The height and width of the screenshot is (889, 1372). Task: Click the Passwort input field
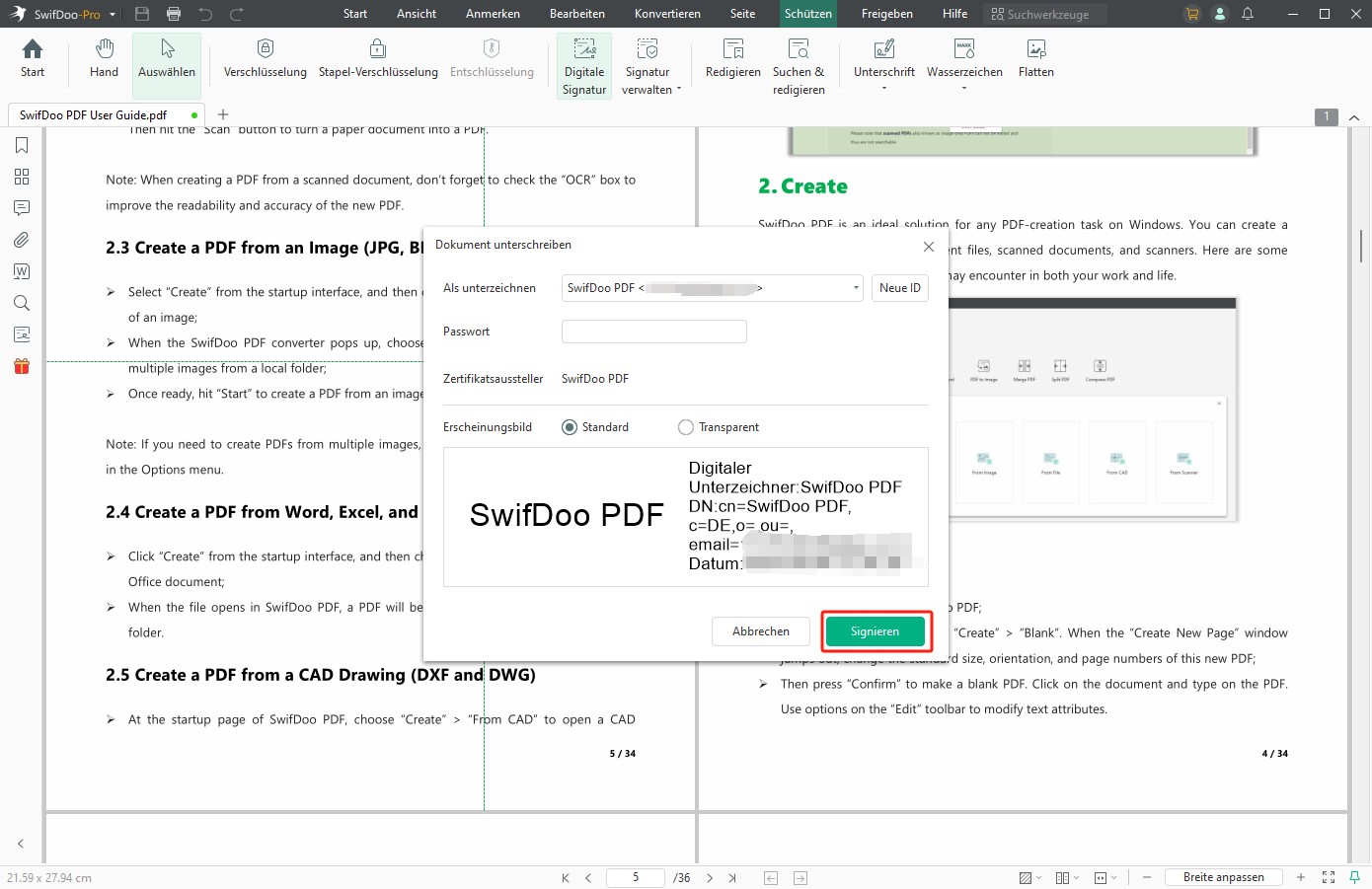[653, 332]
